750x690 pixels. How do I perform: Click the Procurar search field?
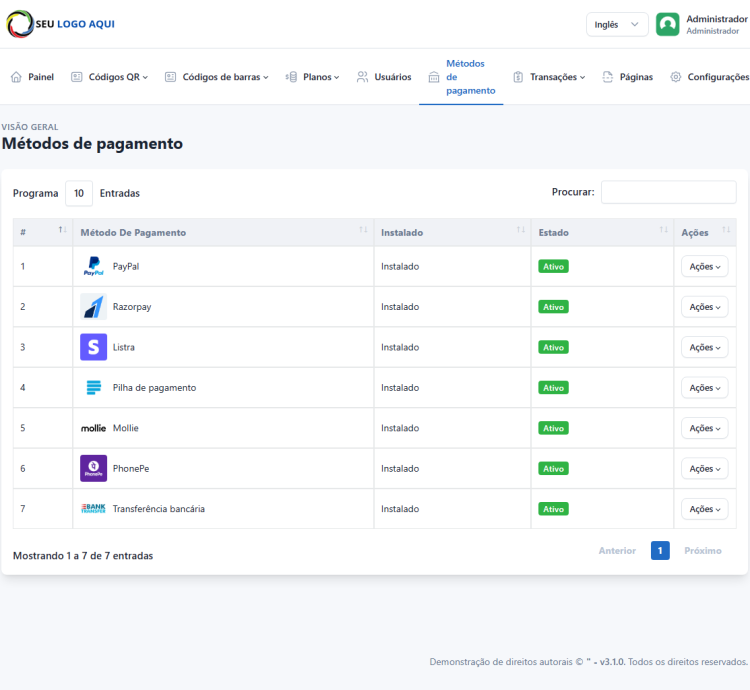(668, 192)
